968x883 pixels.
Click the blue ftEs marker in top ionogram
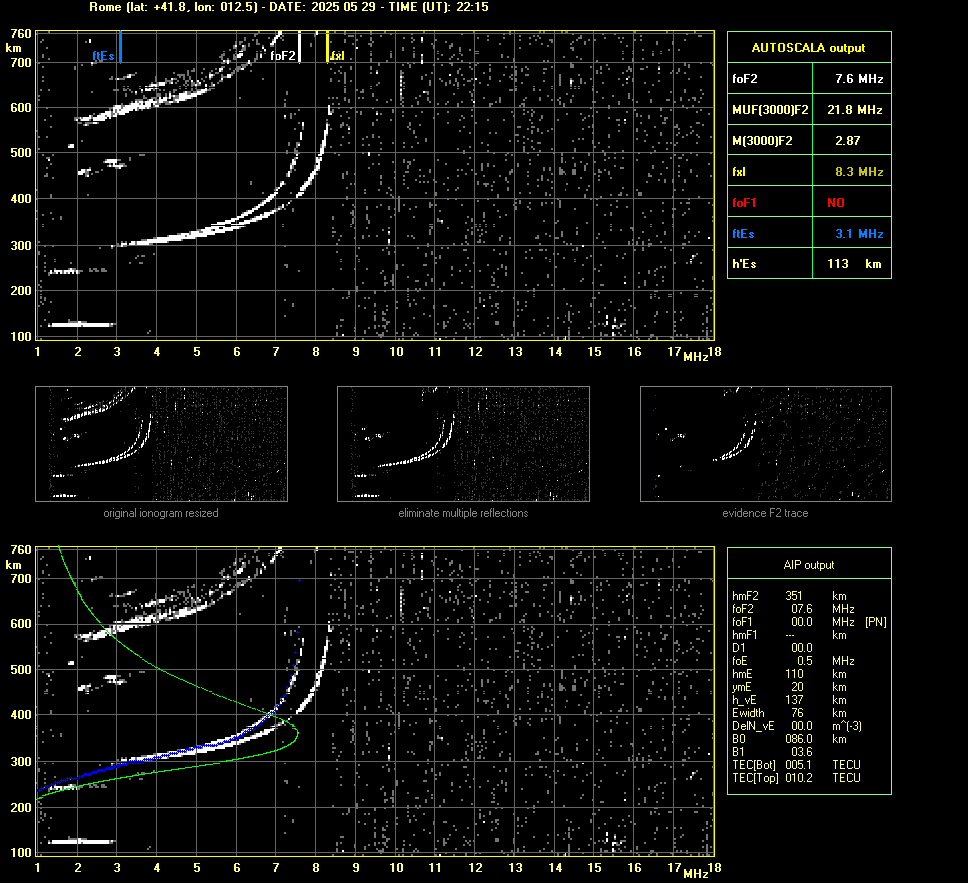tap(120, 47)
